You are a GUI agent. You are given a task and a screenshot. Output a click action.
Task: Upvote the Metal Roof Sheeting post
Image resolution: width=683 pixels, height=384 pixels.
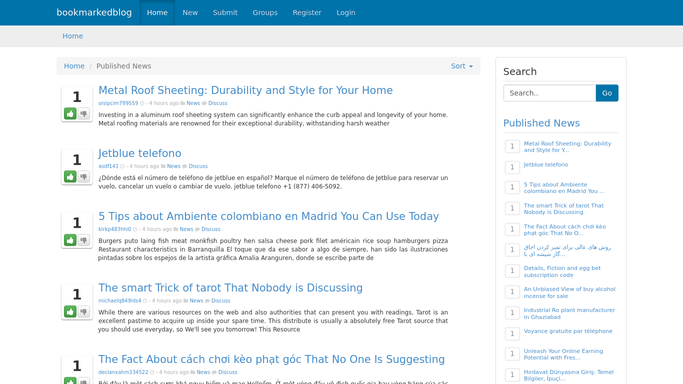tap(70, 114)
